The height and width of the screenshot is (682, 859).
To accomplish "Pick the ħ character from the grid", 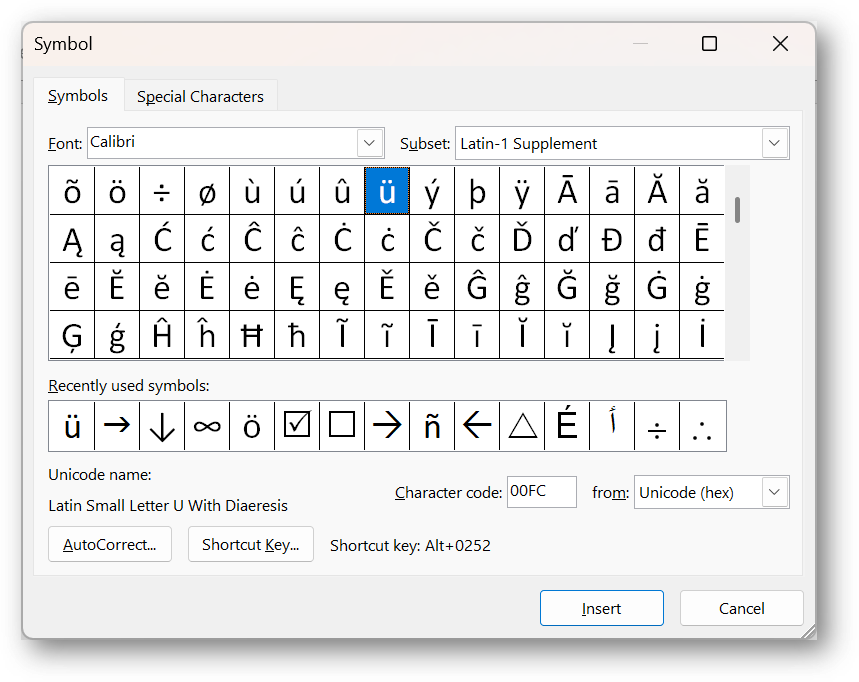I will pyautogui.click(x=296, y=335).
